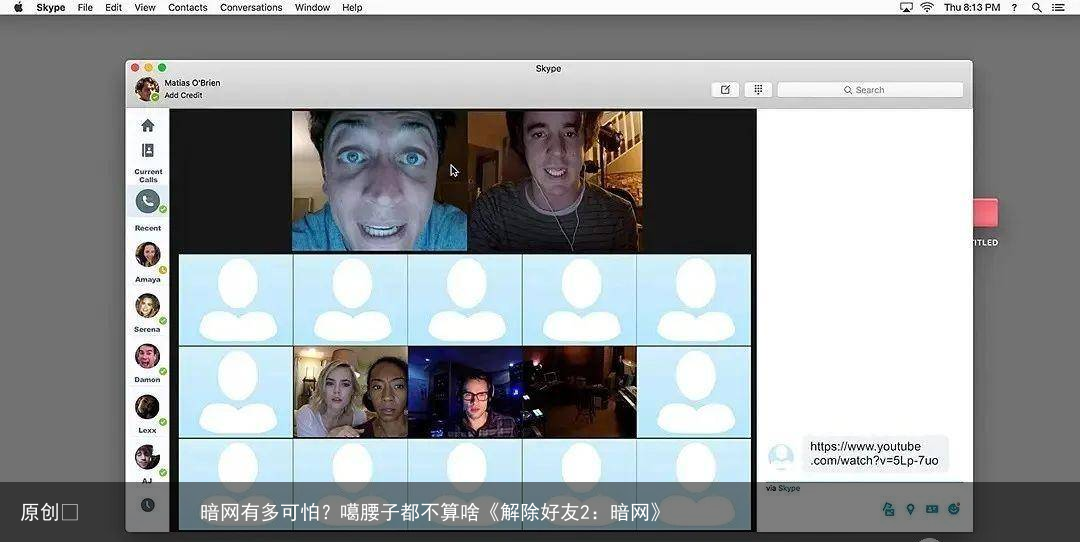
Task: Click the Matias O'Brien account name
Action: click(x=192, y=83)
